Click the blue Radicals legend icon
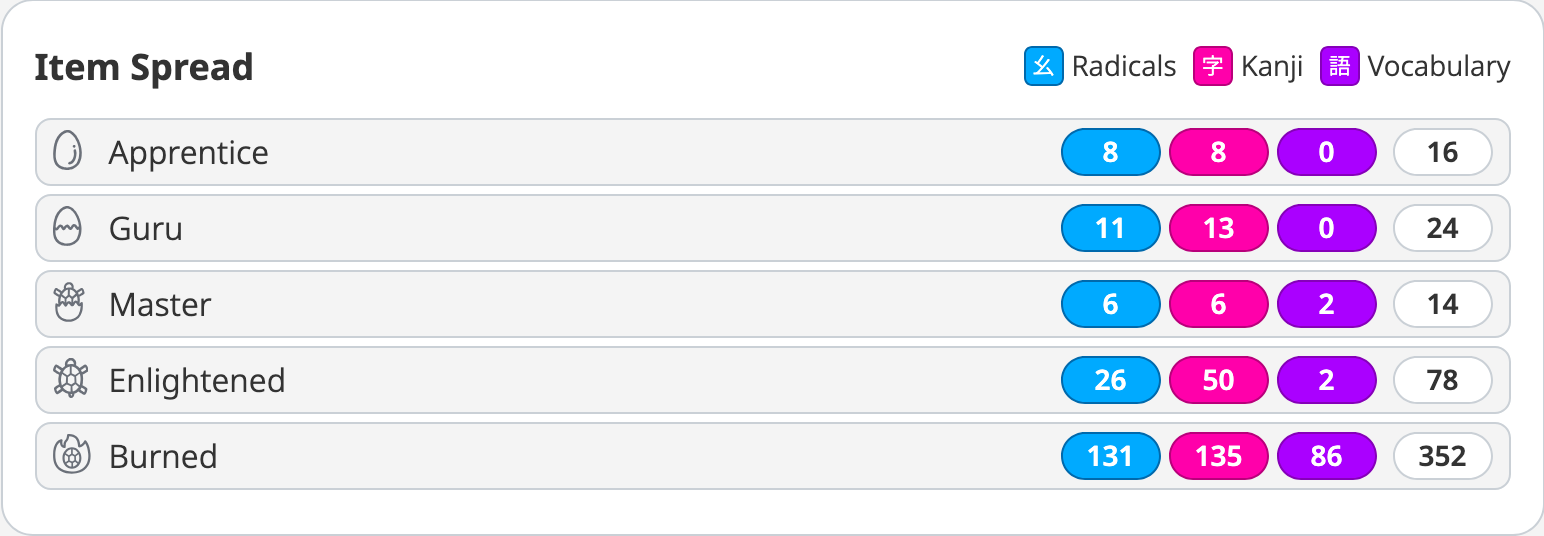Screen dimensions: 1544x536 pyautogui.click(x=1043, y=67)
